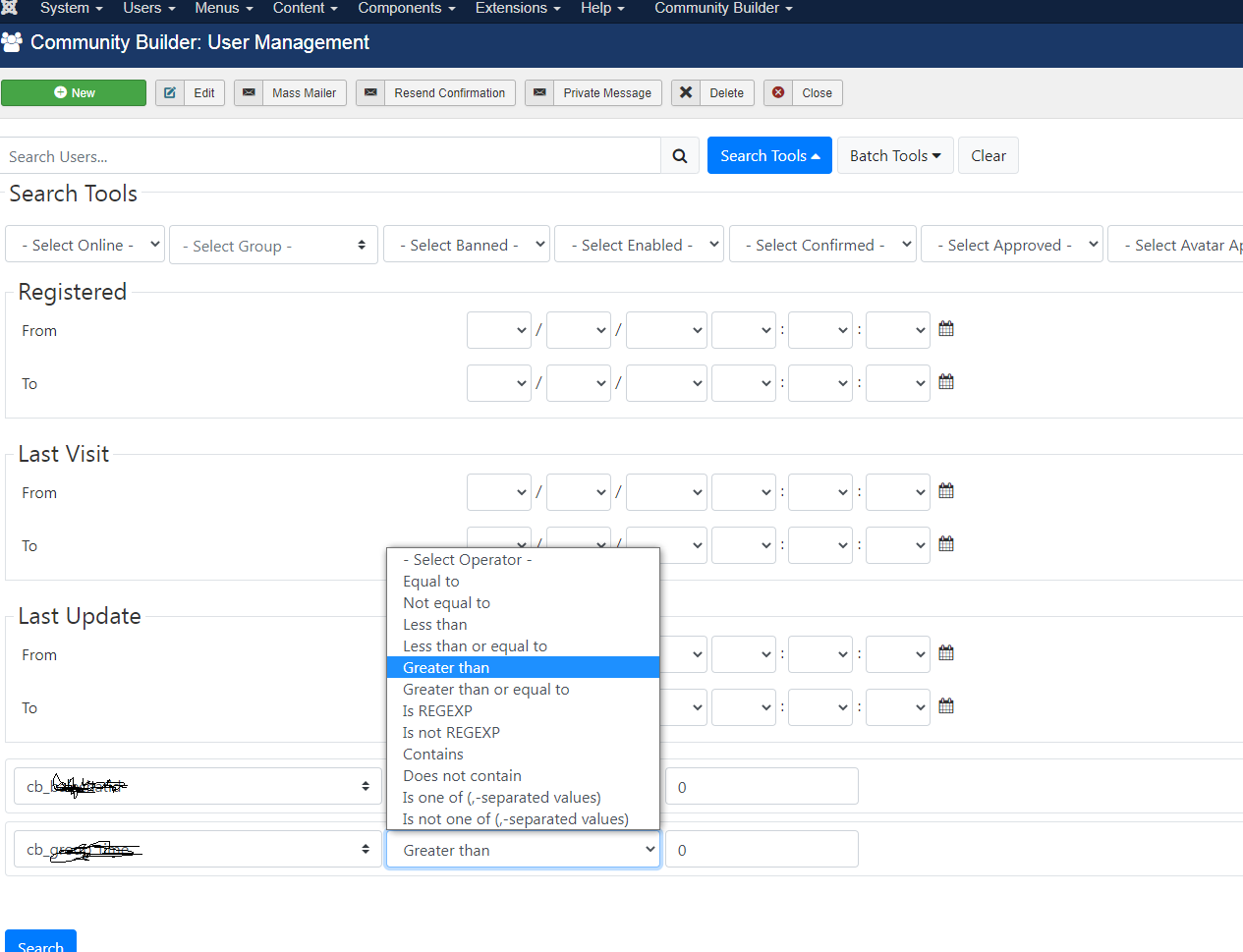
Task: Click the Resend Confirmation envelope button
Action: [x=435, y=93]
